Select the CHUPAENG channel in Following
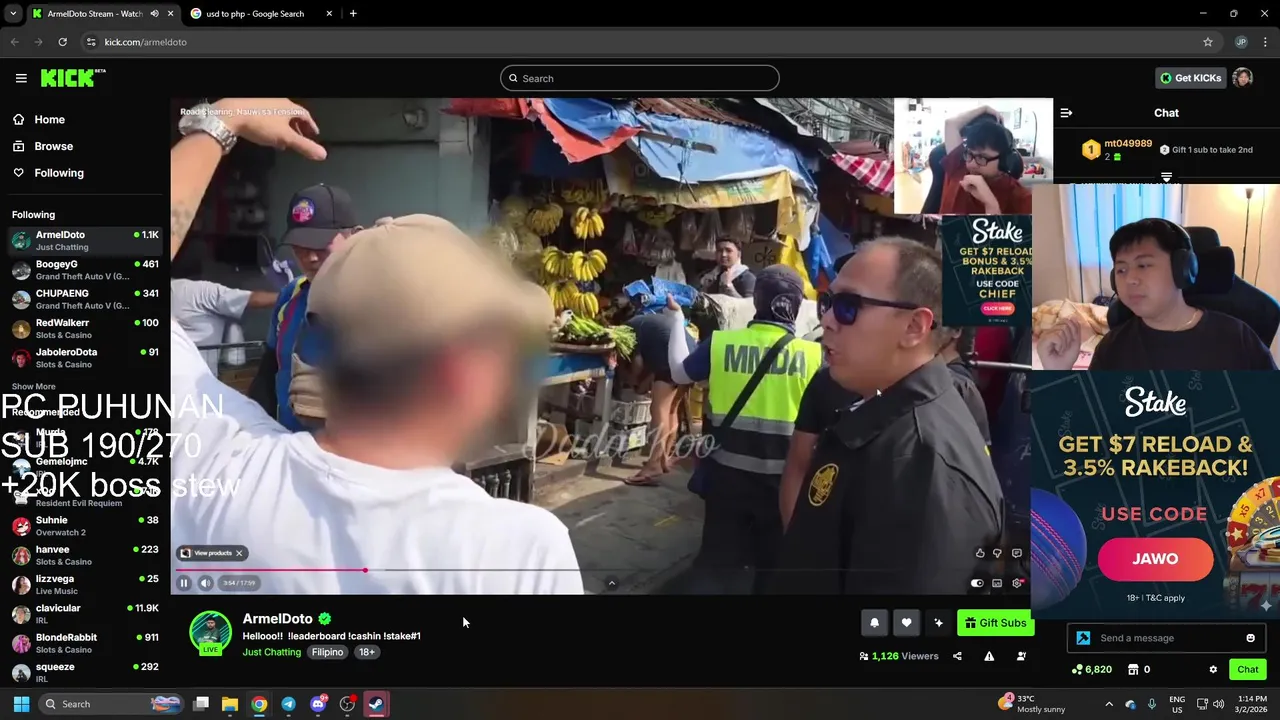The width and height of the screenshot is (1280, 720). click(x=85, y=299)
